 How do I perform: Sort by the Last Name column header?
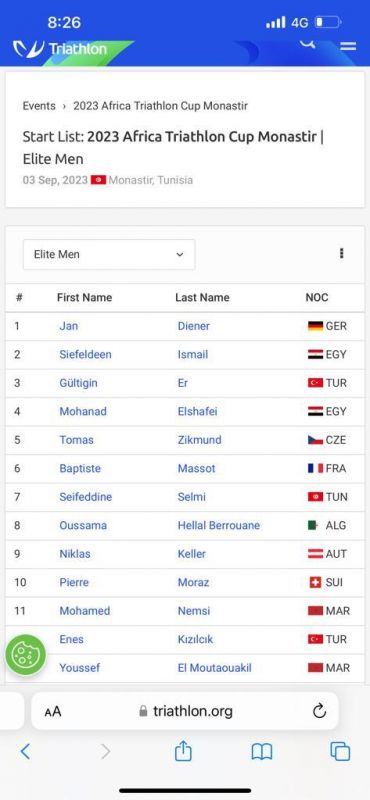click(x=202, y=297)
